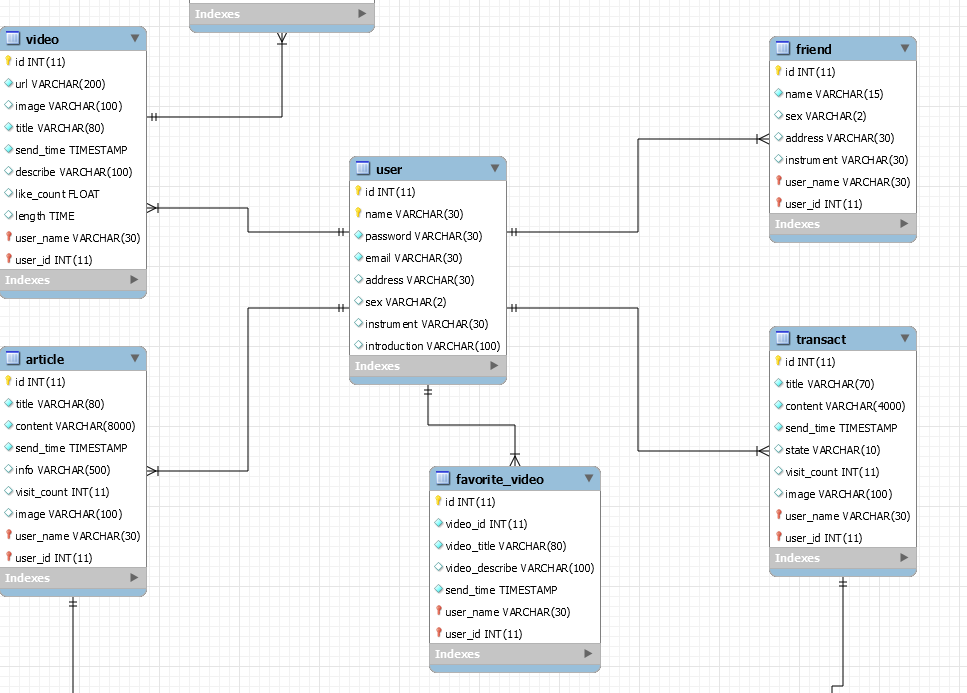Click the video table icon

click(13, 38)
